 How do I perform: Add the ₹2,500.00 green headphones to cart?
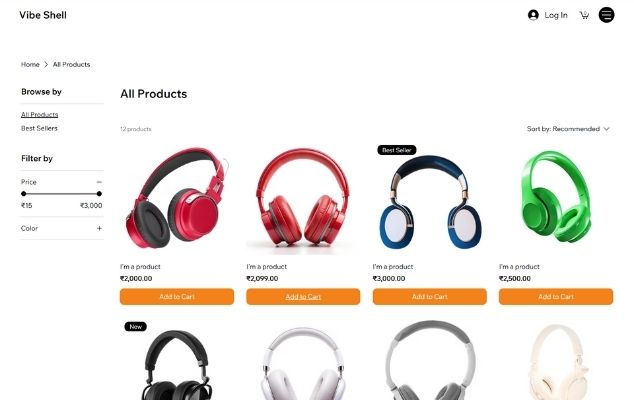556,296
